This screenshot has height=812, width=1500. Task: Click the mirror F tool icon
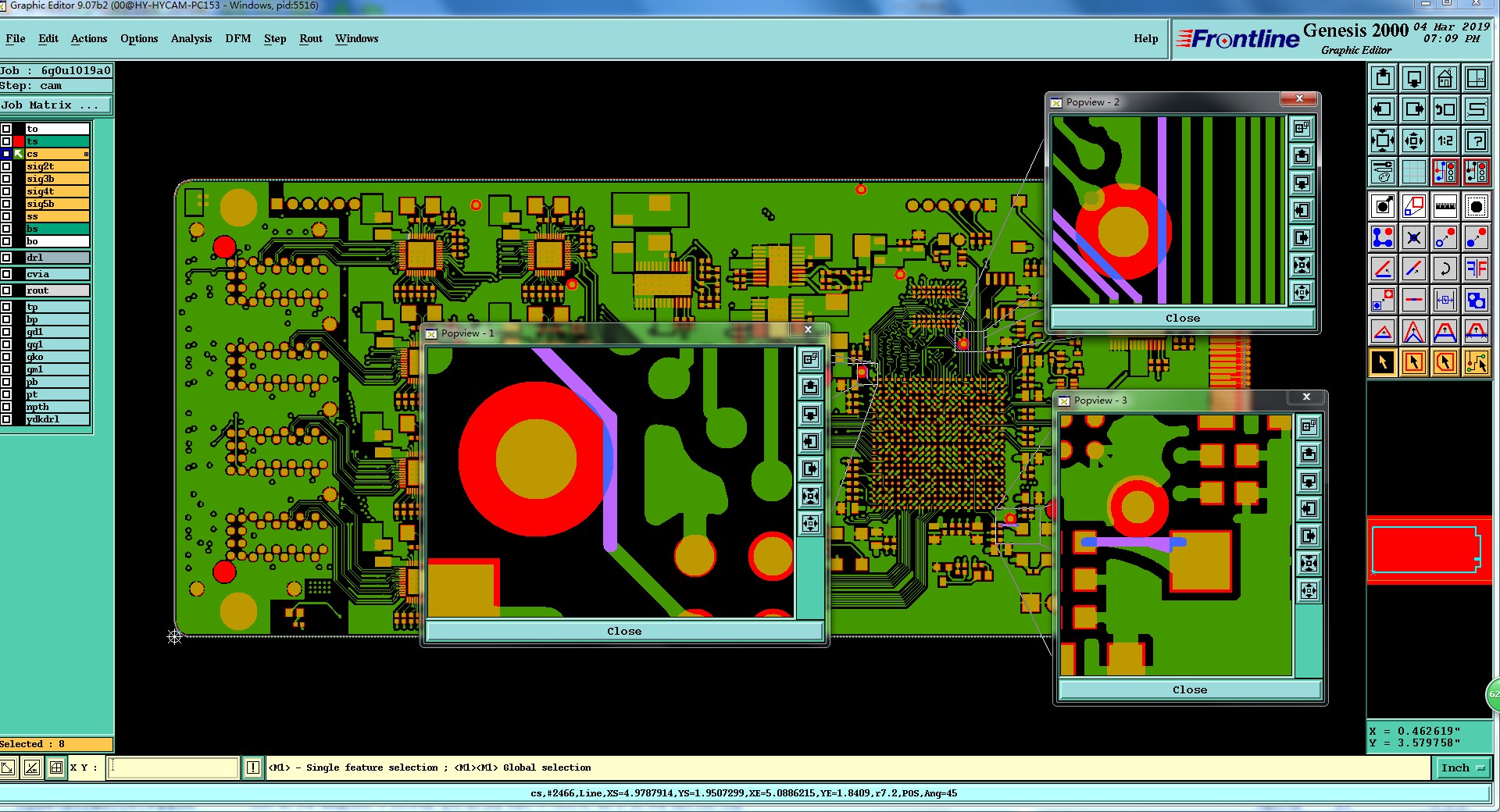pos(1477,269)
